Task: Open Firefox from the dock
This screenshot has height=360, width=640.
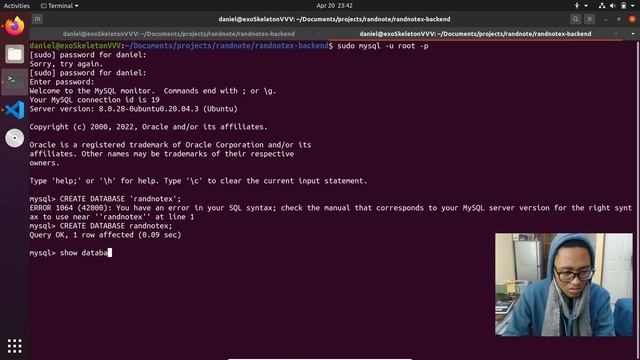Action: coord(15,26)
